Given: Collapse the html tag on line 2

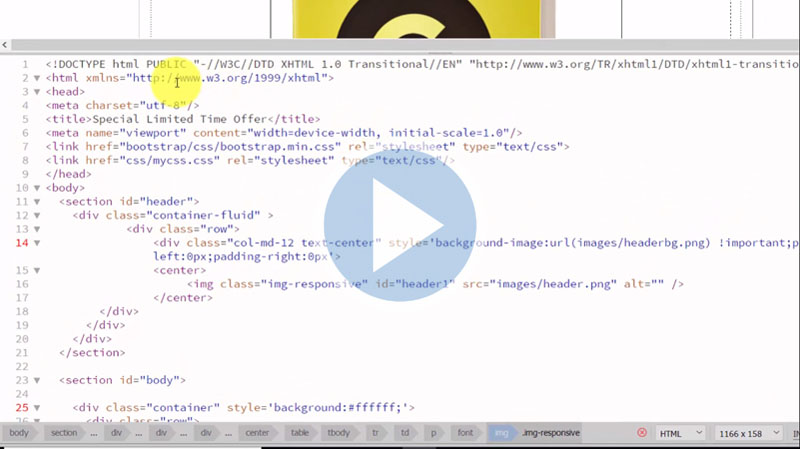Looking at the screenshot, I should coord(37,78).
